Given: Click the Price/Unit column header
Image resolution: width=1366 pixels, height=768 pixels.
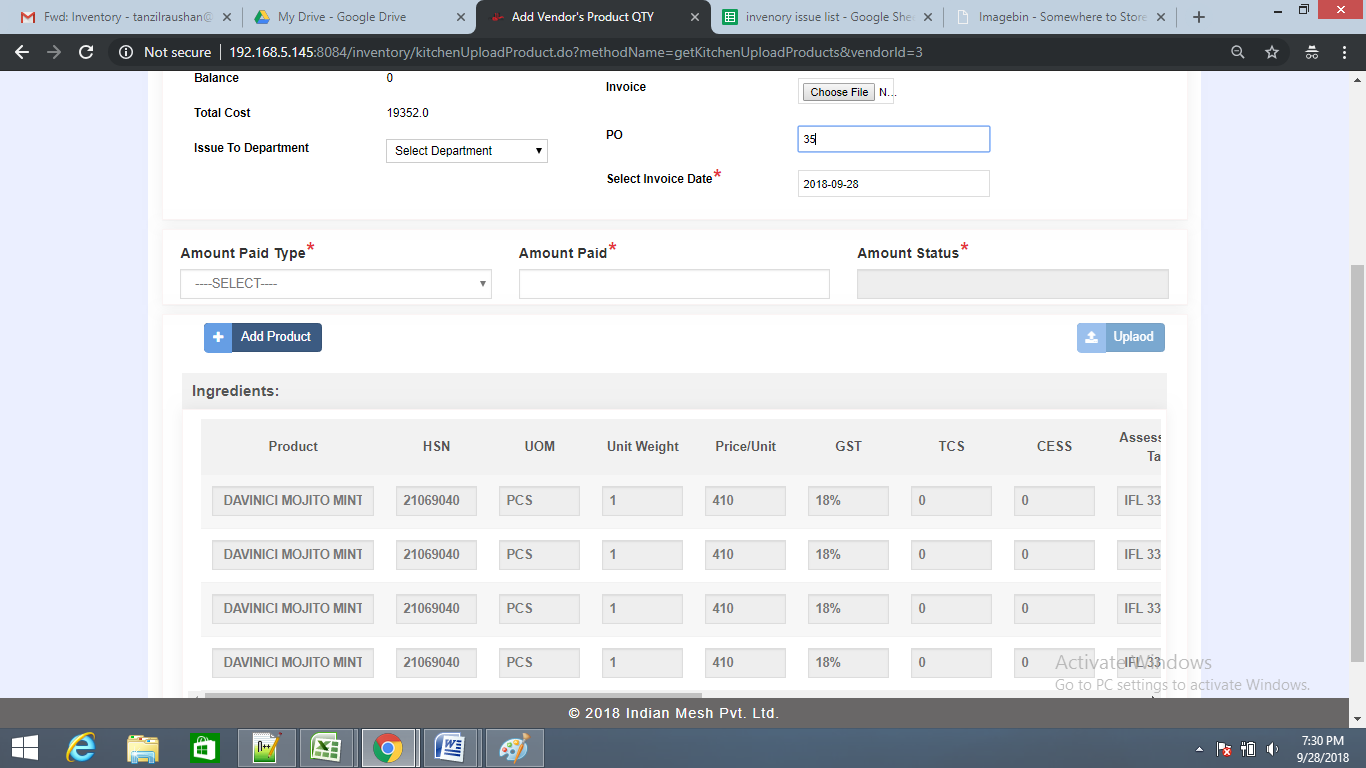Looking at the screenshot, I should point(746,447).
